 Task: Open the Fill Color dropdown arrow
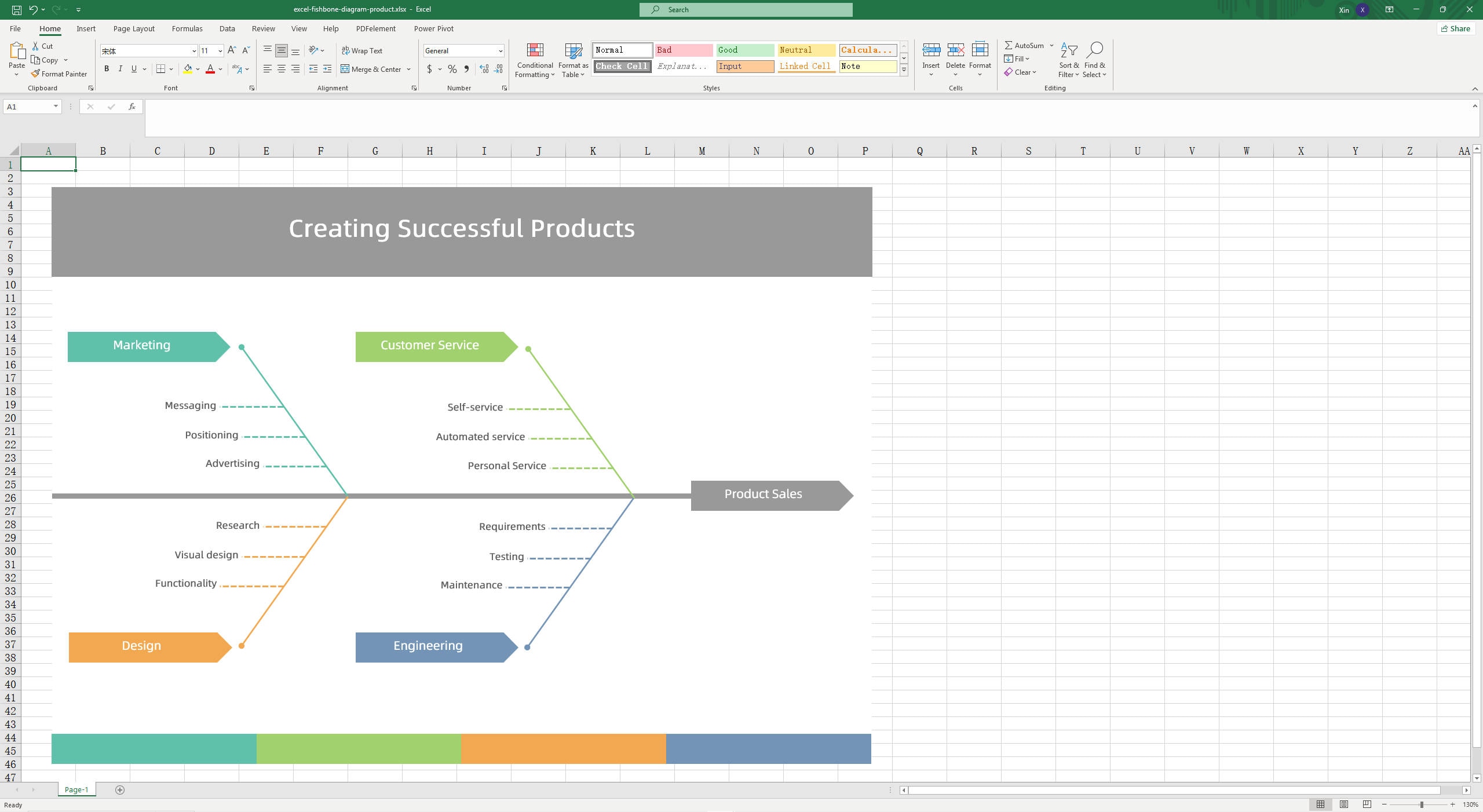[x=196, y=69]
